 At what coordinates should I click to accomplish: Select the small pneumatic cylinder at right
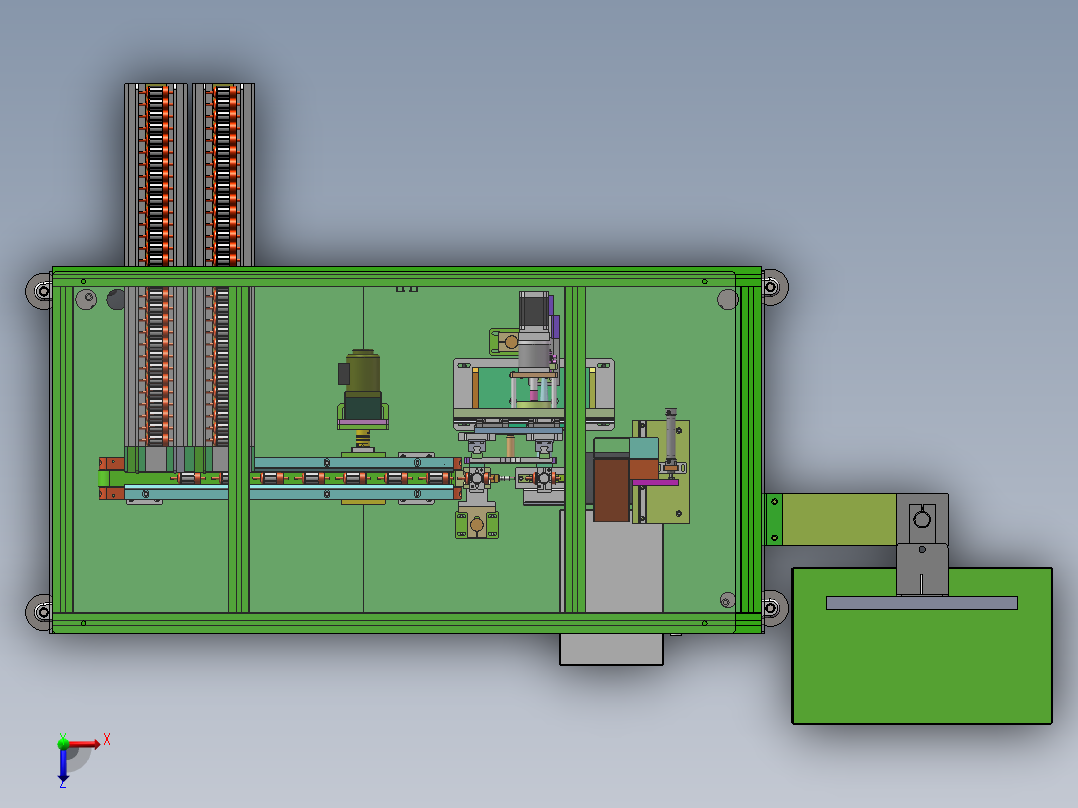pyautogui.click(x=671, y=437)
